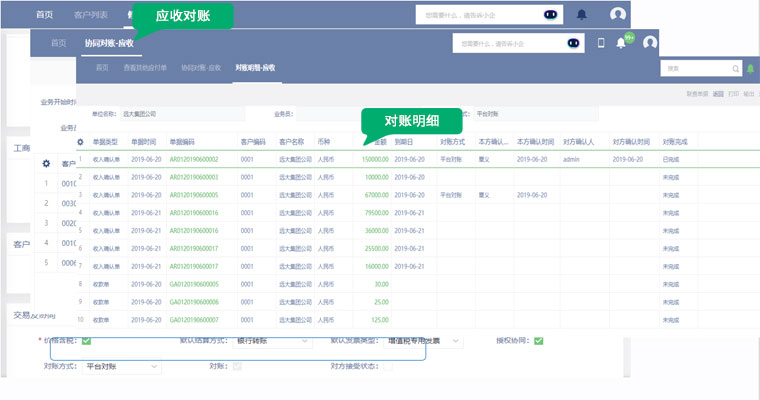Click the green bell icon beside search
The width and height of the screenshot is (760, 400).
click(751, 68)
